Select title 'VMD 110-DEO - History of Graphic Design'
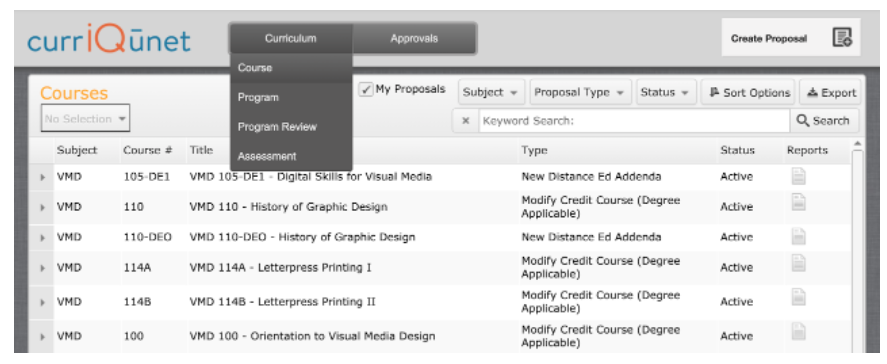 click(x=302, y=237)
